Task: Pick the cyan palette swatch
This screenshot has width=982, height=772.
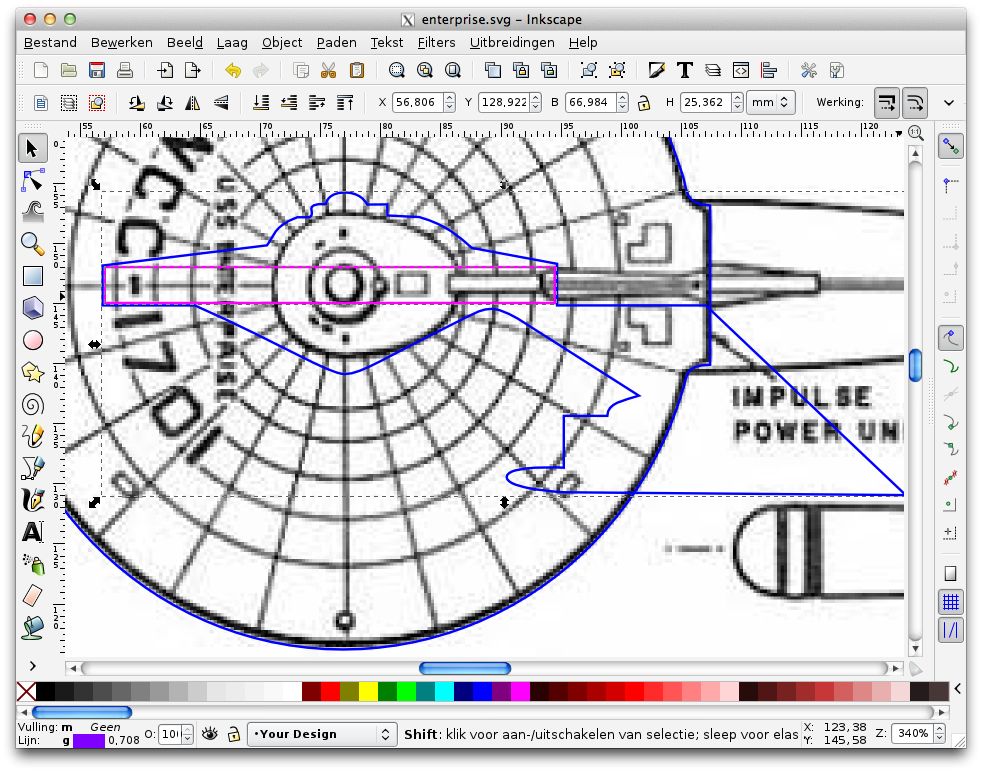Action: (444, 691)
